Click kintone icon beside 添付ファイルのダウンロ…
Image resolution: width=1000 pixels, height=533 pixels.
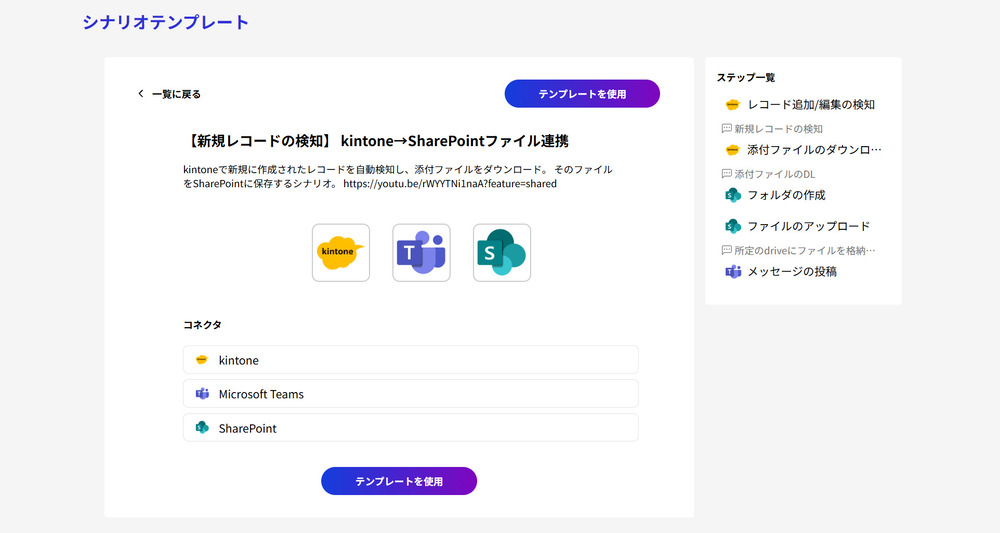point(732,150)
